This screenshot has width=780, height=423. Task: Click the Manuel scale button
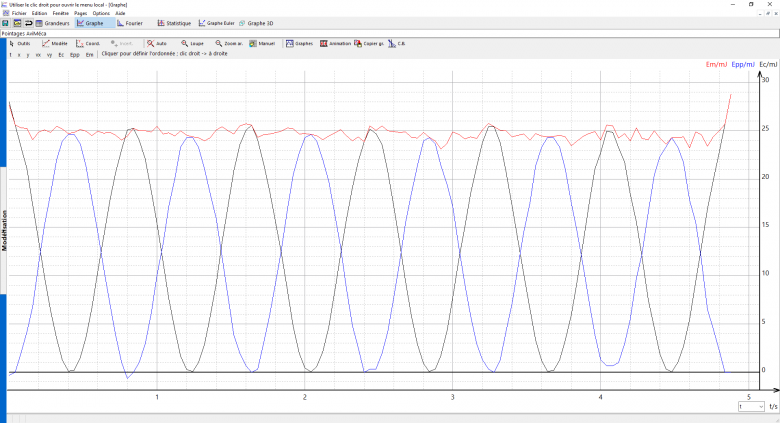point(262,44)
